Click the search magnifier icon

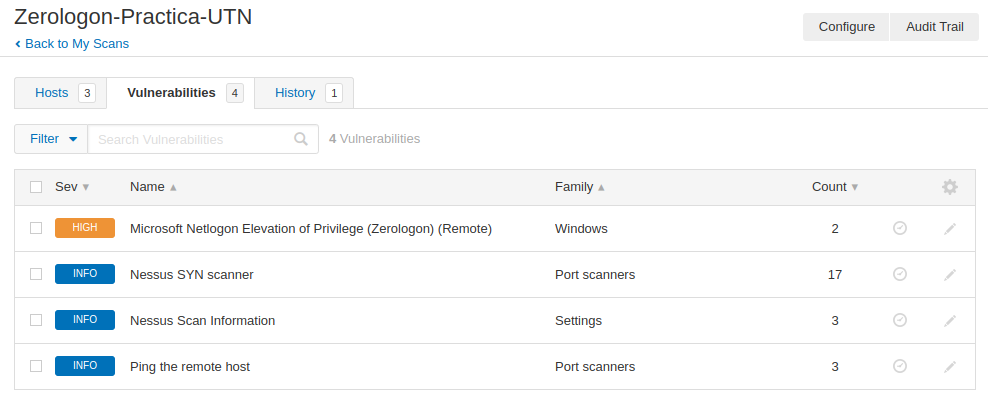coord(301,139)
